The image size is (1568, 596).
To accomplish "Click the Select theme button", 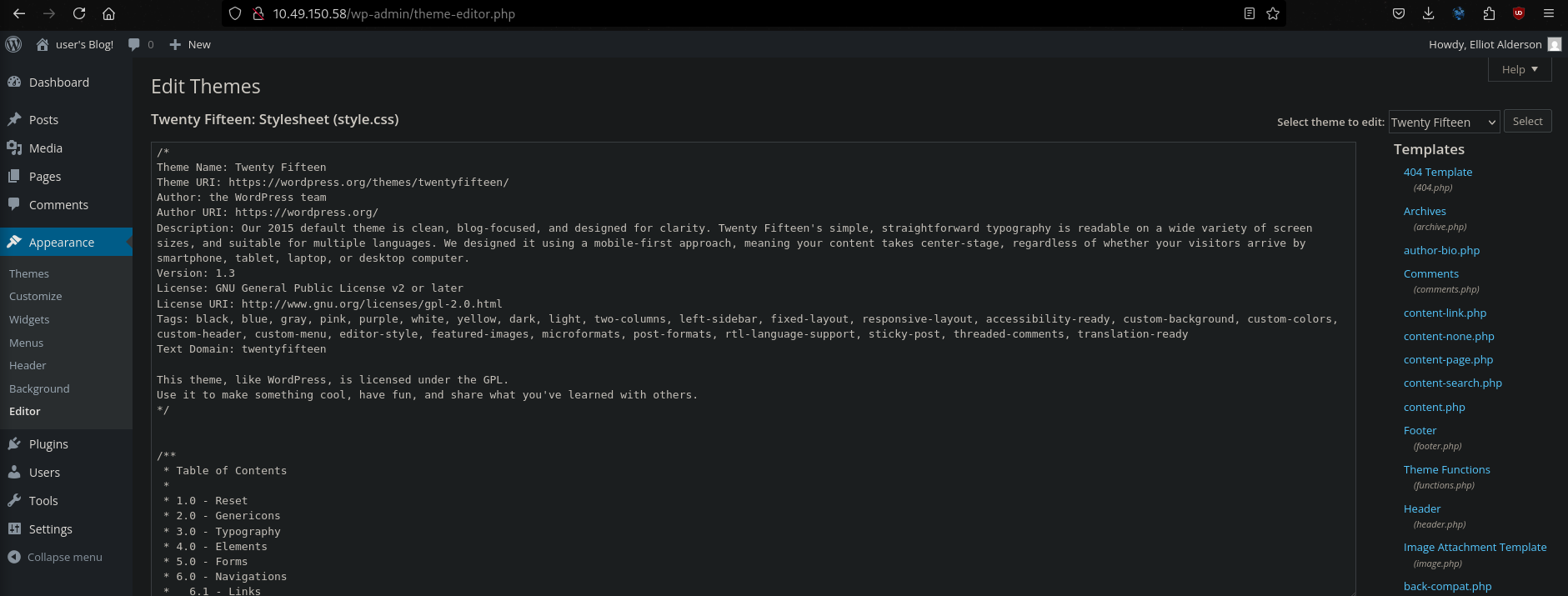I will pos(1527,122).
